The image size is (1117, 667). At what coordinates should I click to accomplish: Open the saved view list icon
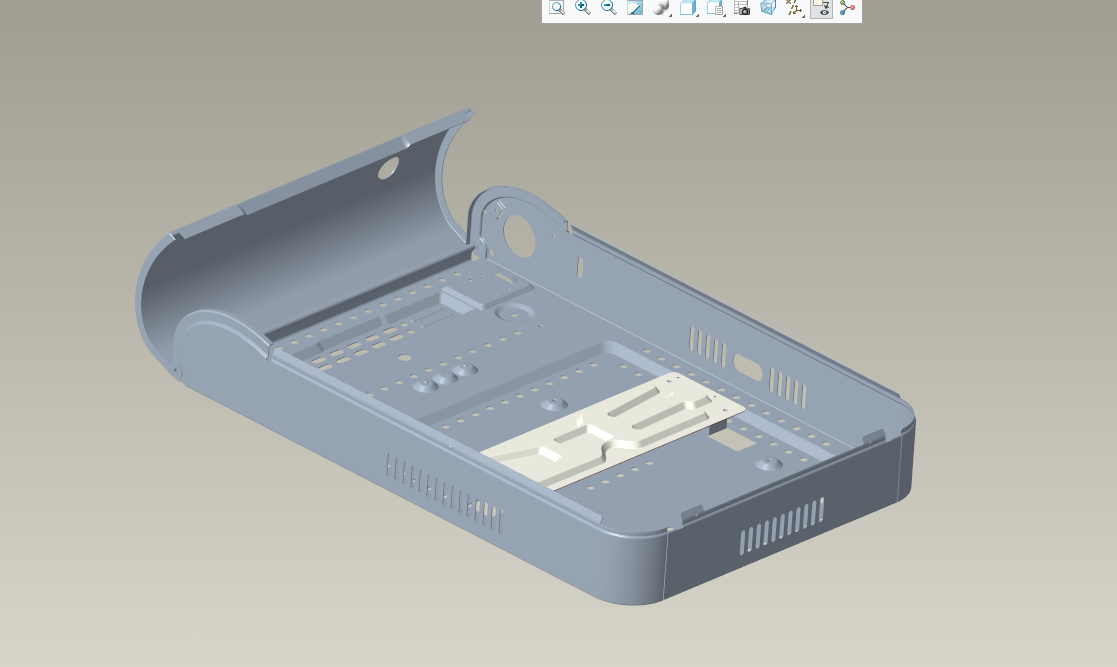(714, 8)
